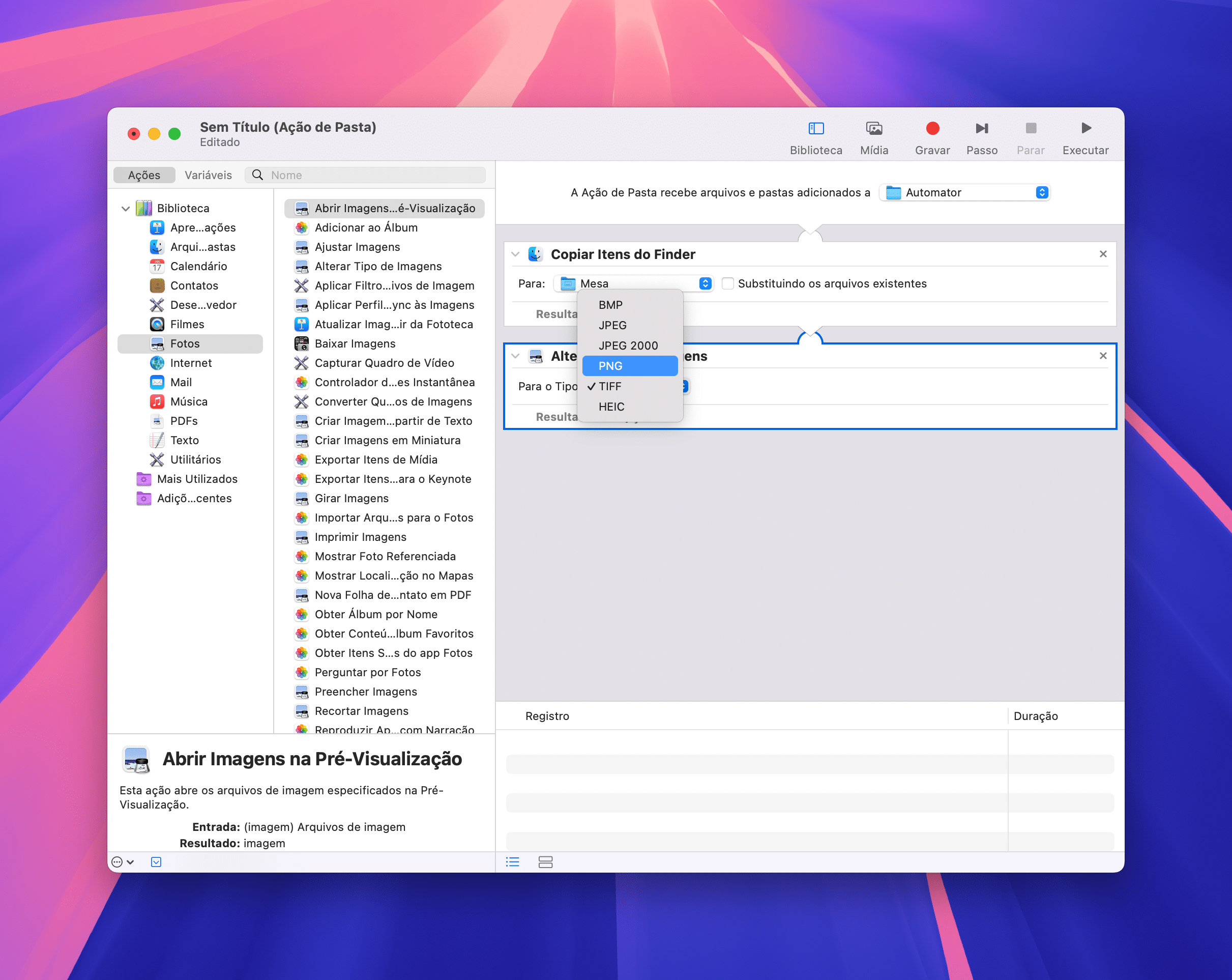Select Recortar Imagens action
This screenshot has width=1232, height=980.
[384, 711]
